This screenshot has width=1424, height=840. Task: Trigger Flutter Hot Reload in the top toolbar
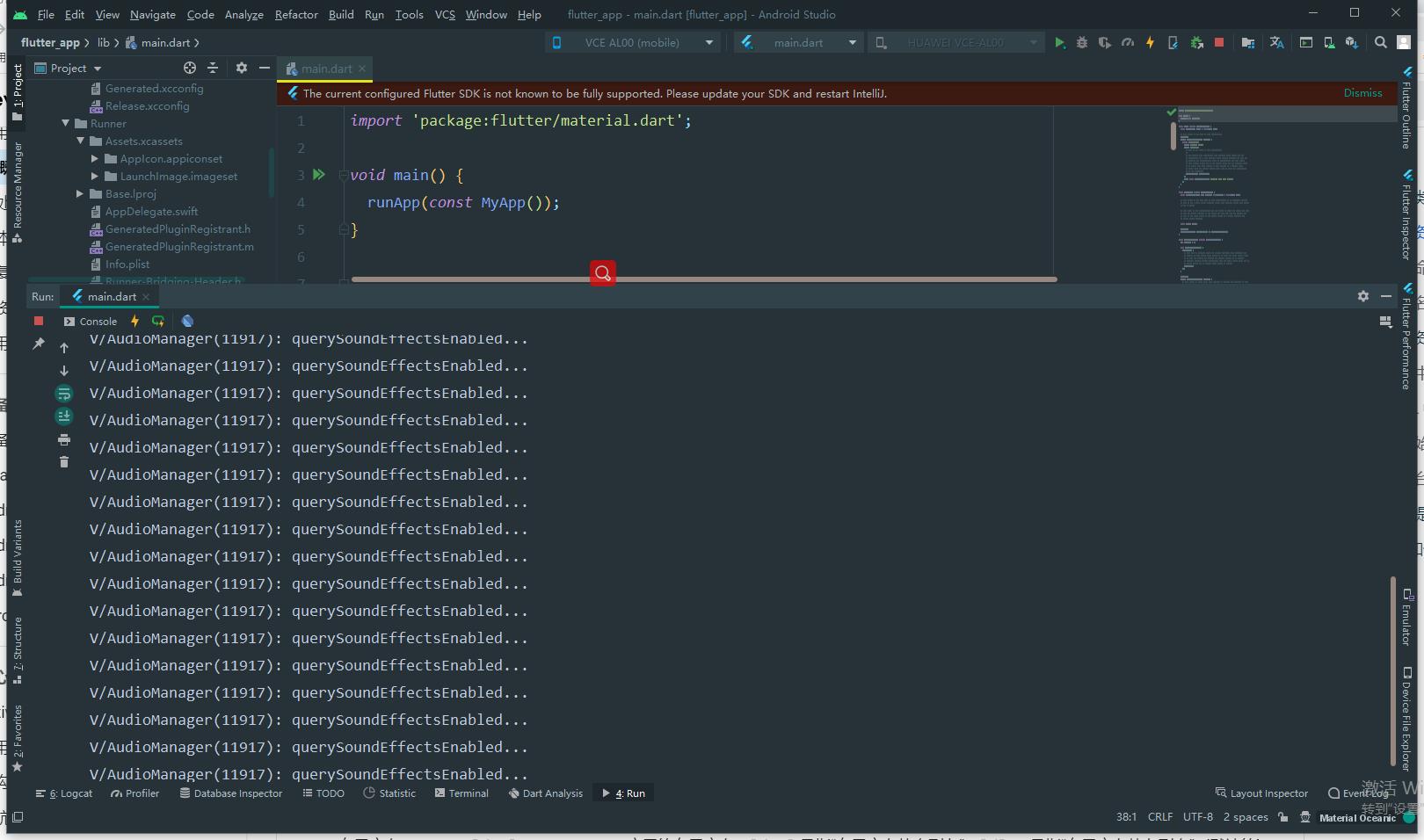pyautogui.click(x=1150, y=42)
